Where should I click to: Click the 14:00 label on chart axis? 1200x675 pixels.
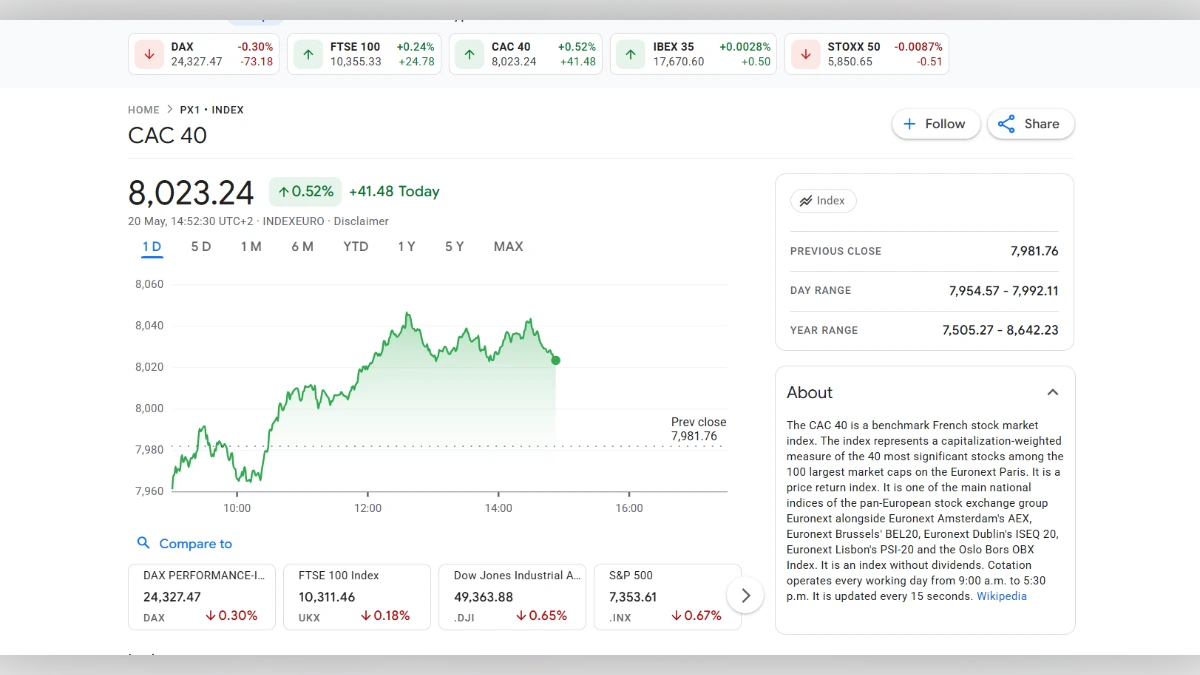(498, 508)
